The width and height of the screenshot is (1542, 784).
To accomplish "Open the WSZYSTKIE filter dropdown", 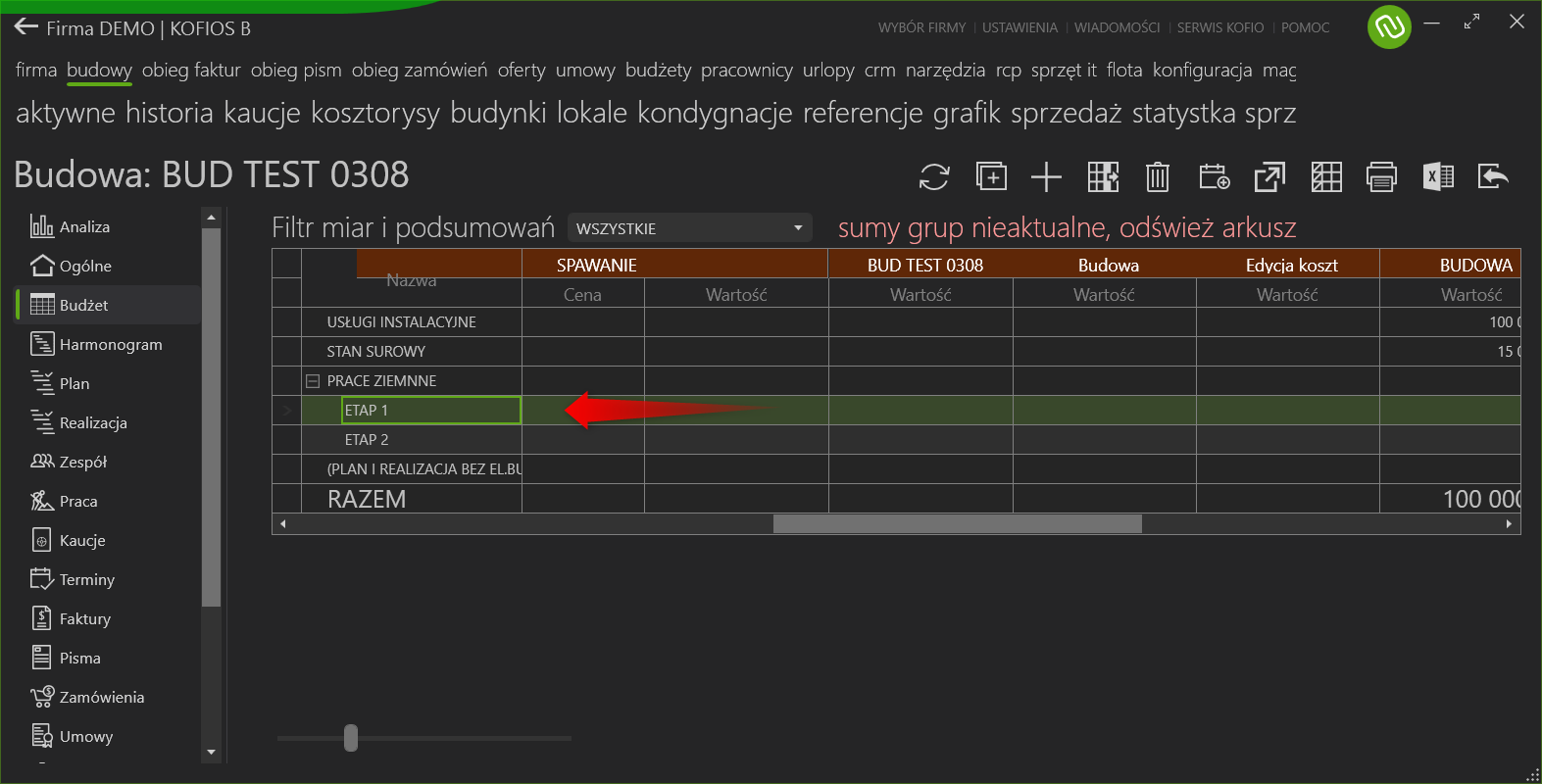I will [x=690, y=228].
